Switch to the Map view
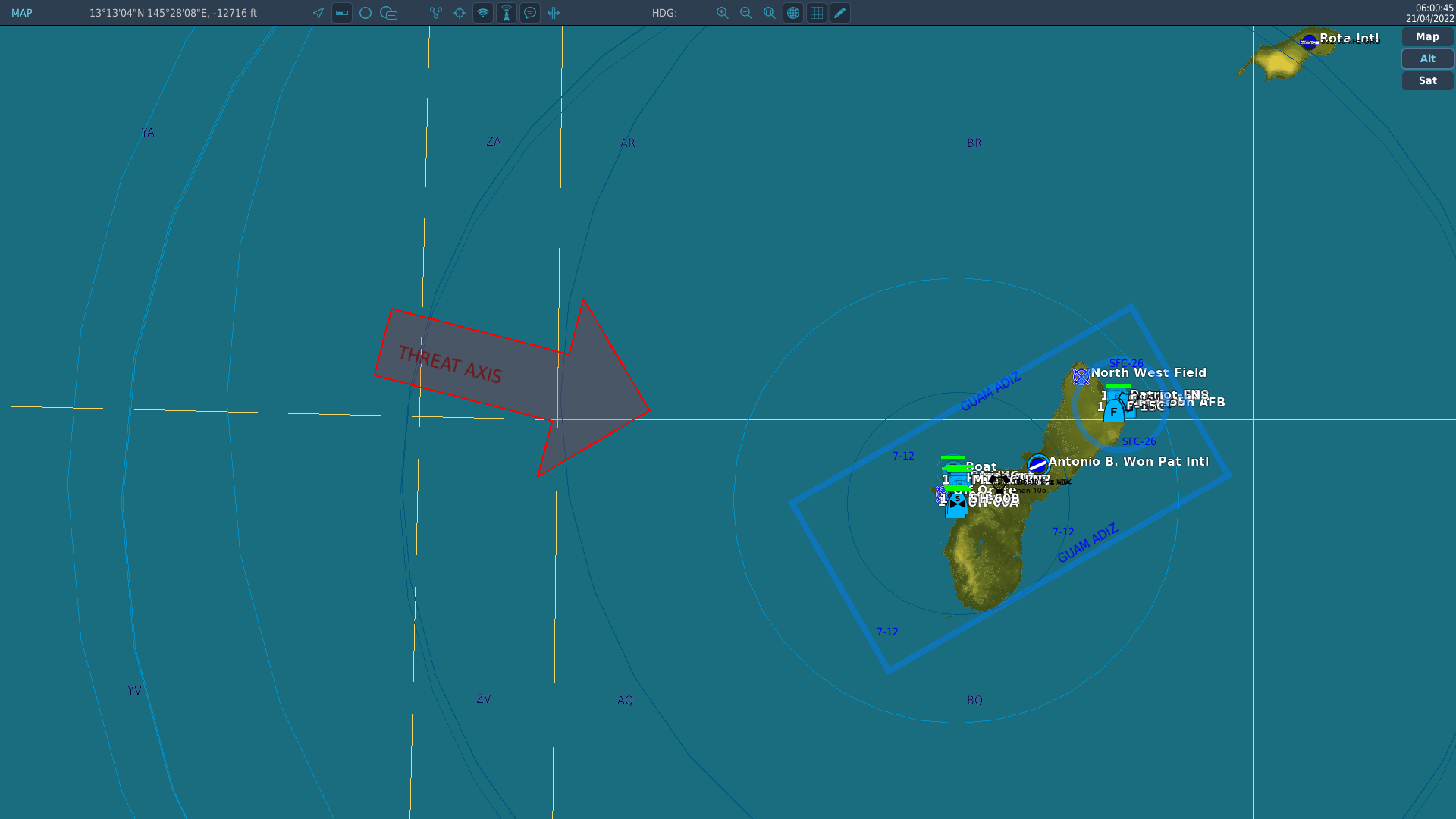The image size is (1456, 819). coord(1427,36)
